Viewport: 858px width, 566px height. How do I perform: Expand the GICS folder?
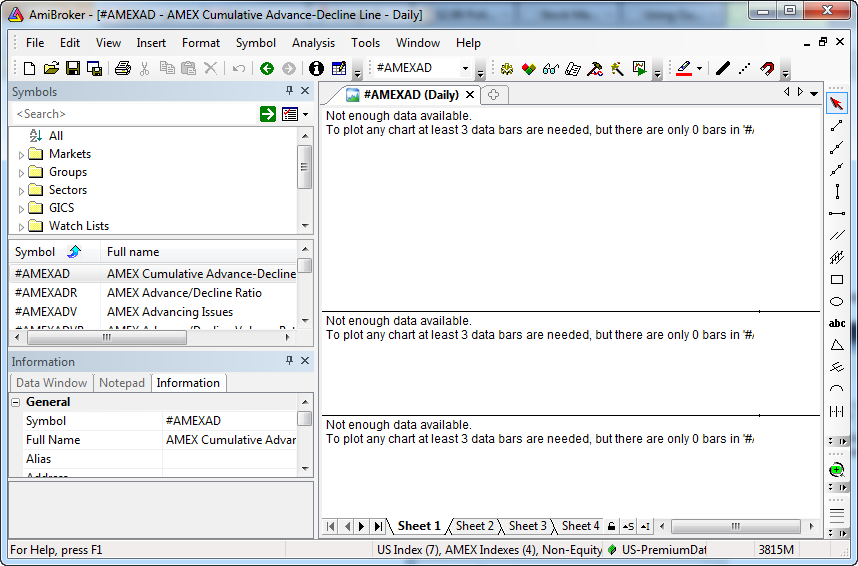click(21, 209)
